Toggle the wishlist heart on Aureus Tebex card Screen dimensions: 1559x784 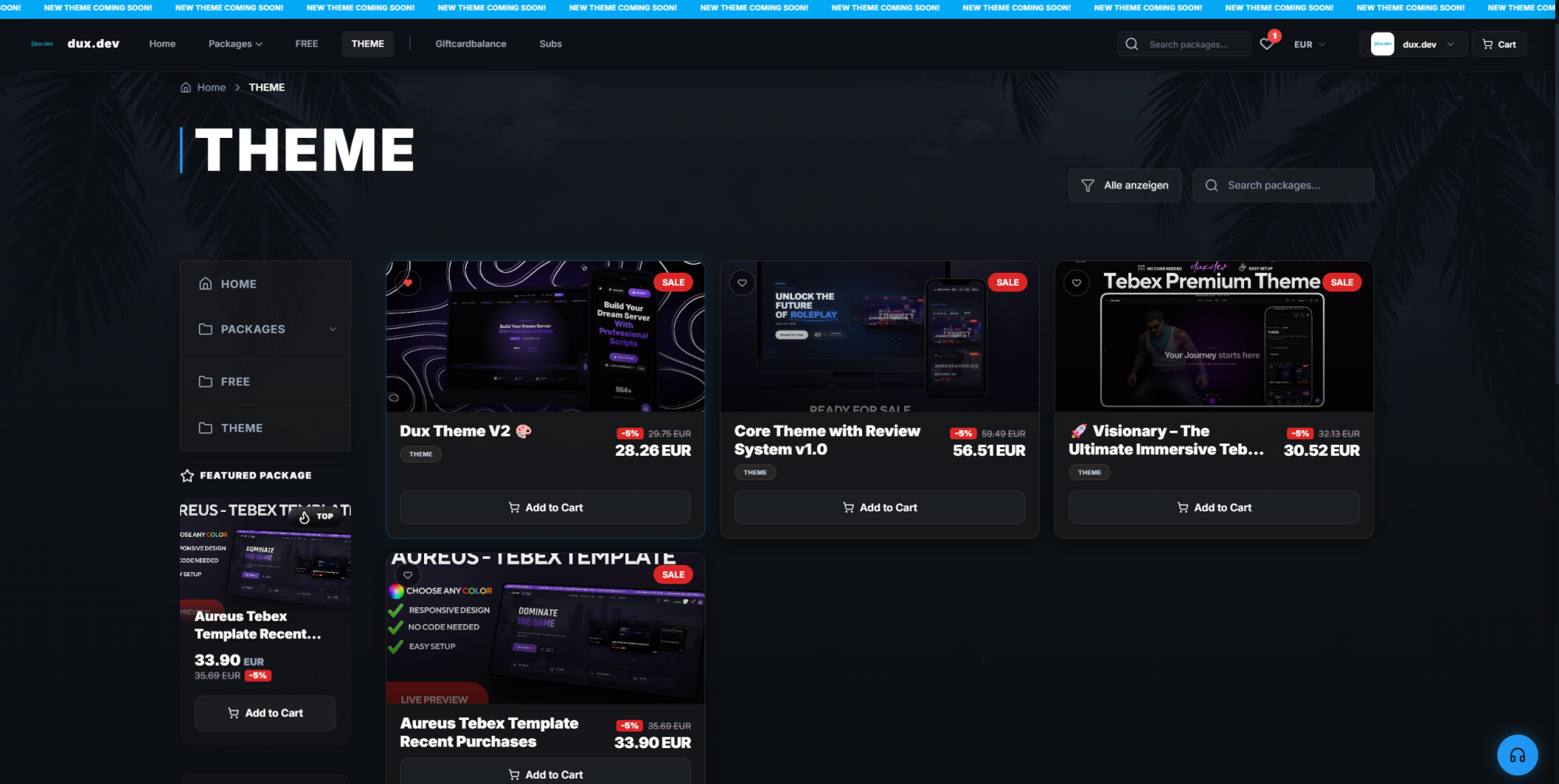coord(408,575)
